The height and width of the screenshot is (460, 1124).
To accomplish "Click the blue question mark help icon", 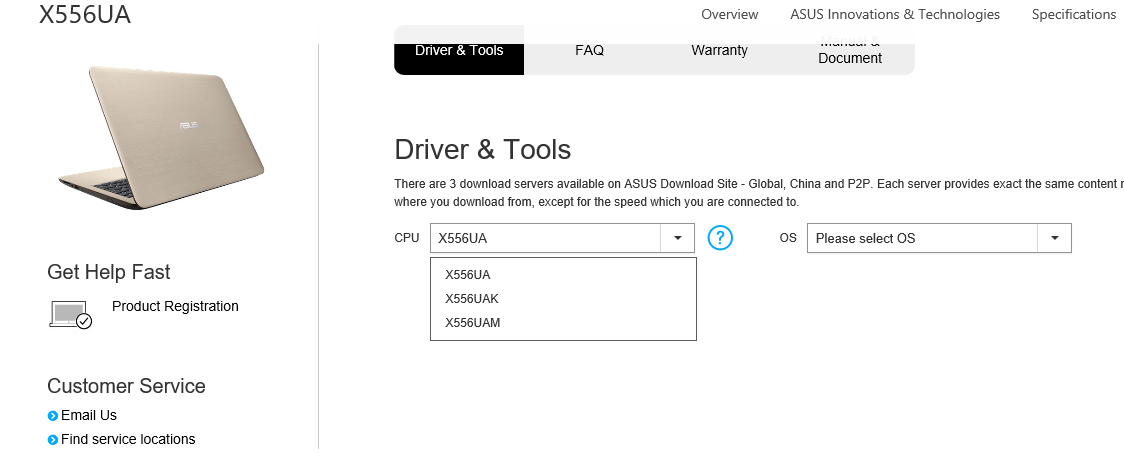I will pos(720,238).
